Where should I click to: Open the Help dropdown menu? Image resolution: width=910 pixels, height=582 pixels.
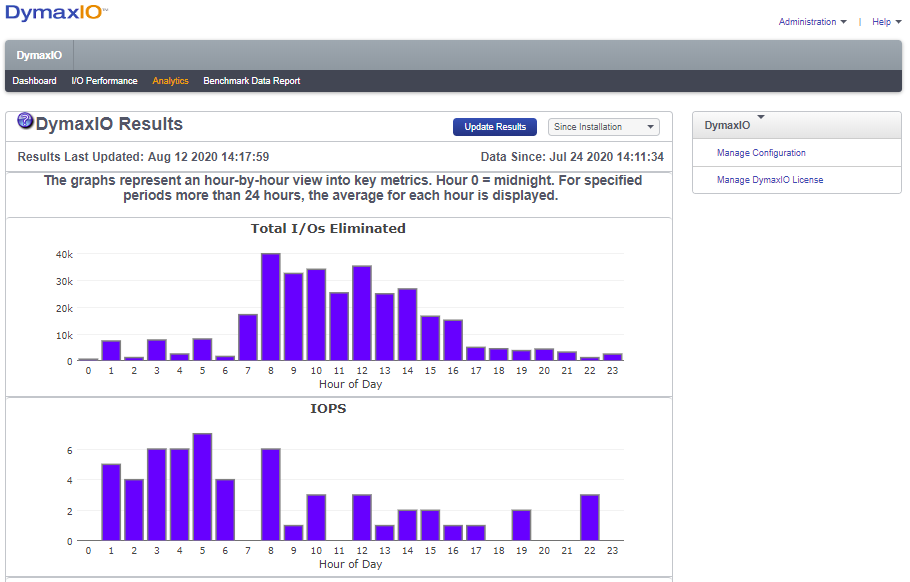pos(884,21)
